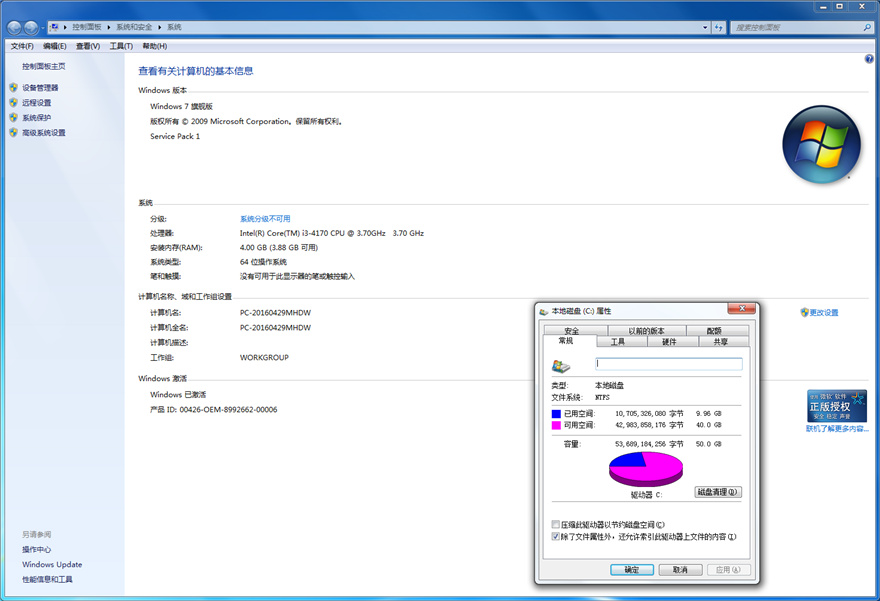Open the 查看(V) menu
880x601 pixels.
[88, 46]
